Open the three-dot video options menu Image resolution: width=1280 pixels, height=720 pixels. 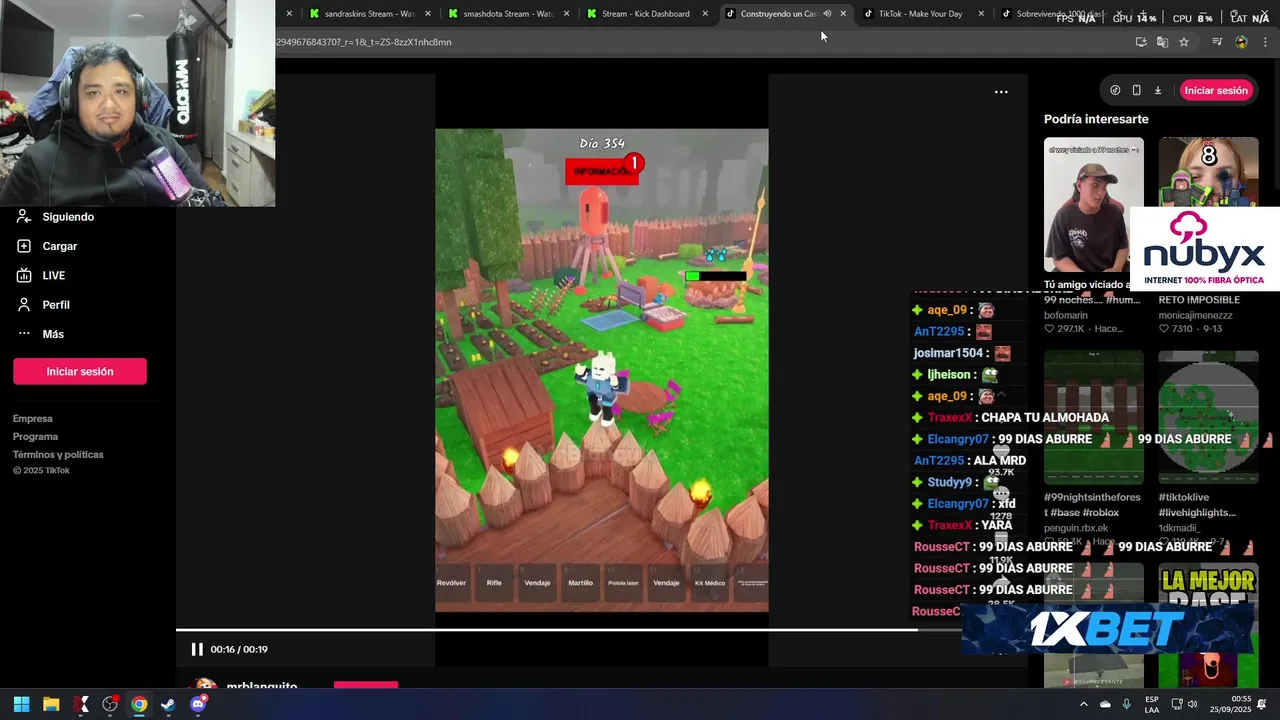(1001, 92)
